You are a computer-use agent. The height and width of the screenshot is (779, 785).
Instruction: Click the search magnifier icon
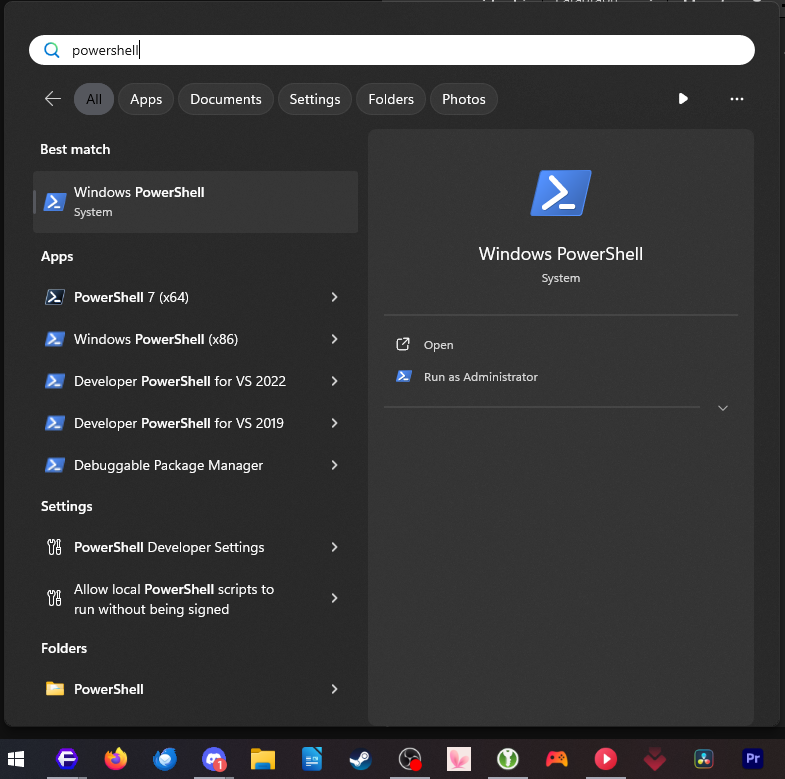pos(52,50)
